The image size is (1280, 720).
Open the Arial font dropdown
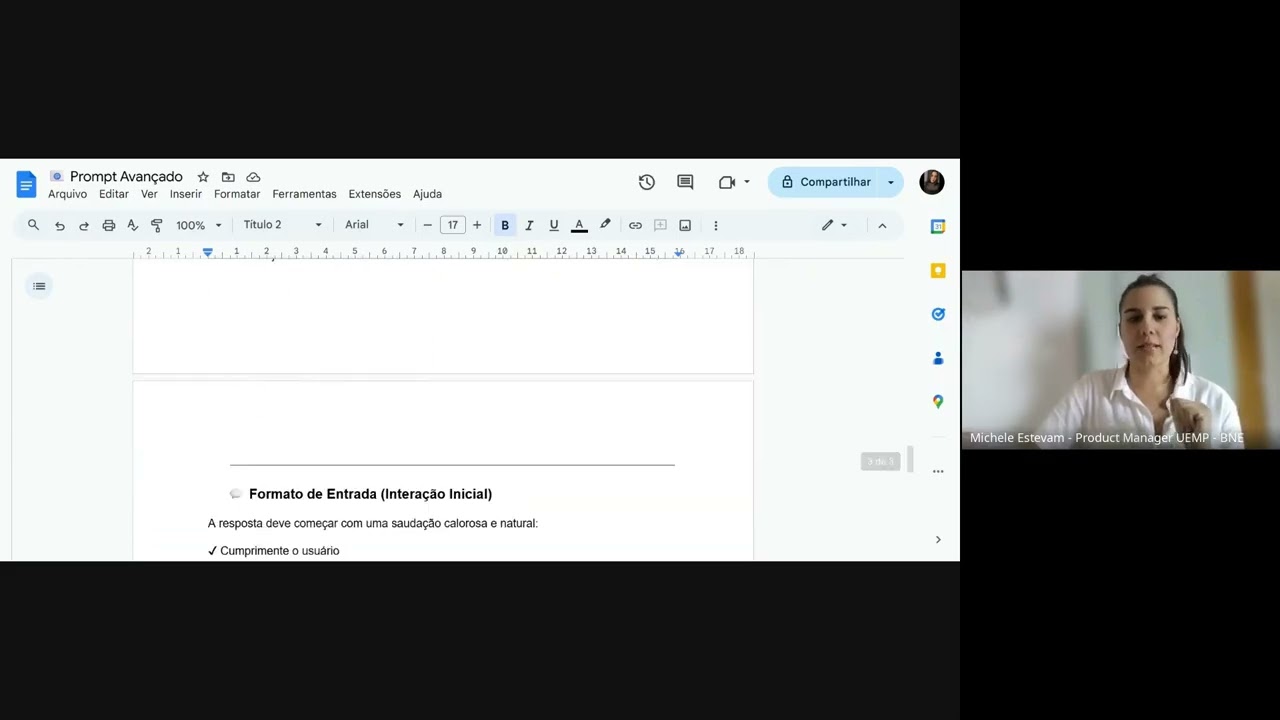click(x=375, y=225)
